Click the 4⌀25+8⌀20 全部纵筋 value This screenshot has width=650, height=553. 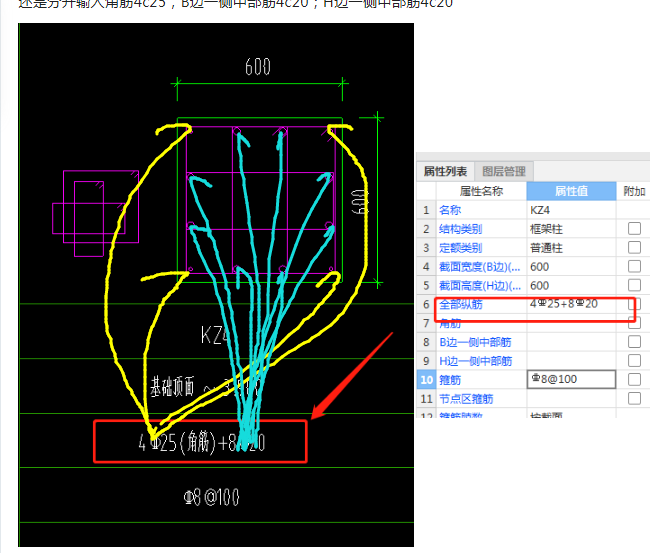[571, 304]
